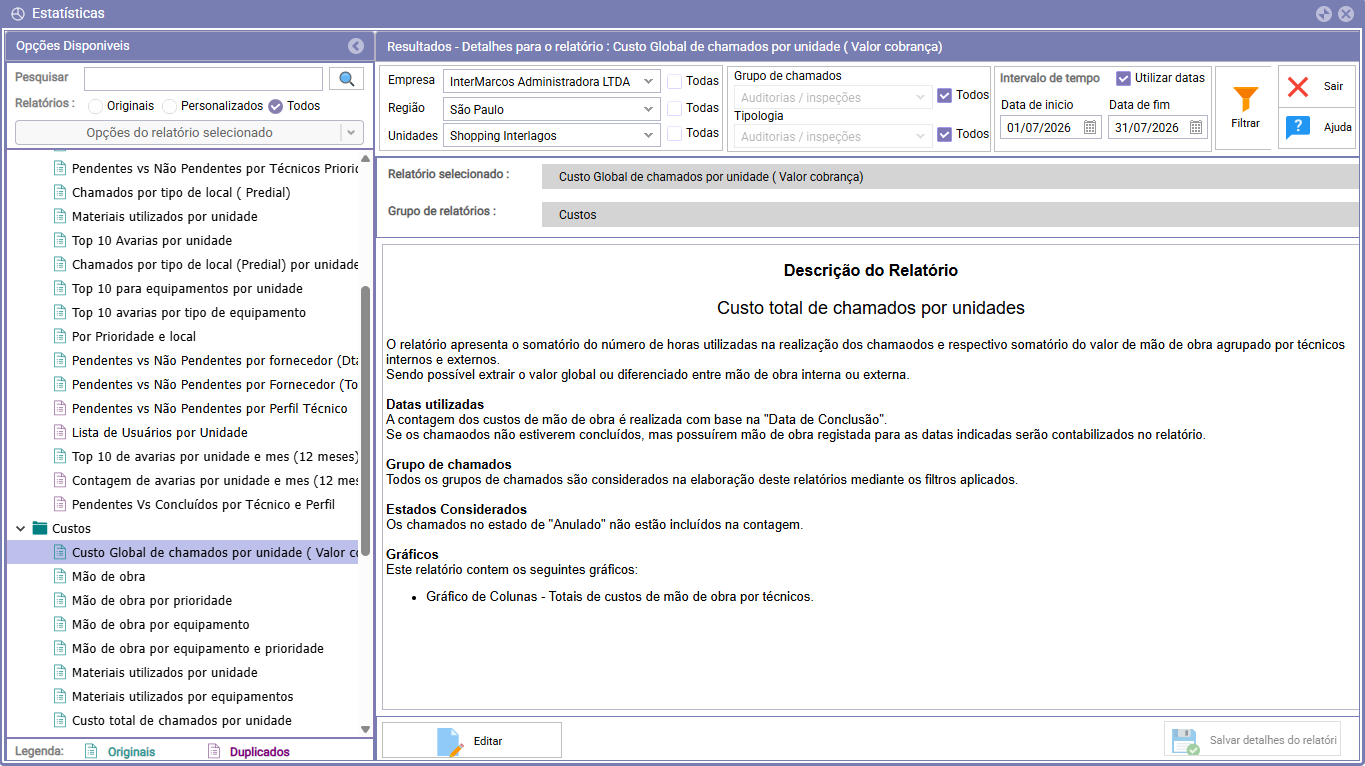Screen dimensions: 1365x766
Task: Check the Todas box for Empresa
Action: [x=675, y=82]
